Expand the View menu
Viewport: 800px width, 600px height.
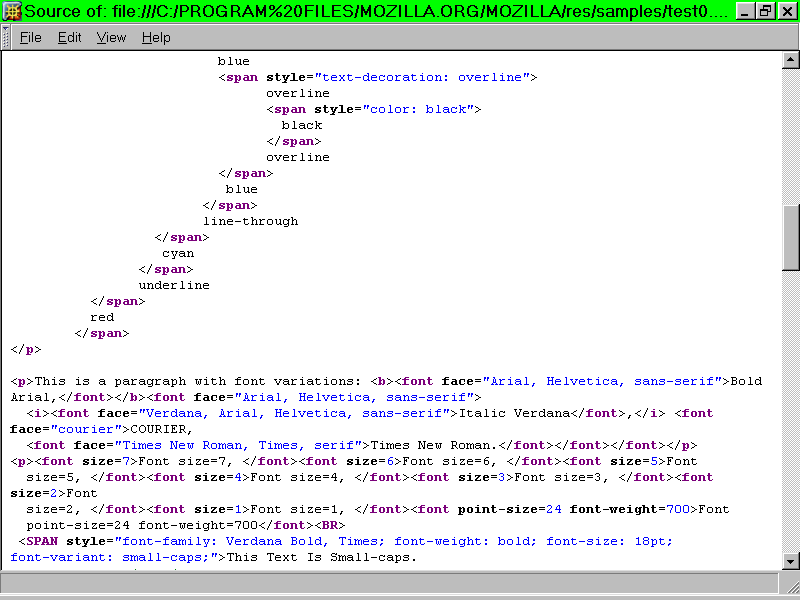pyautogui.click(x=111, y=37)
